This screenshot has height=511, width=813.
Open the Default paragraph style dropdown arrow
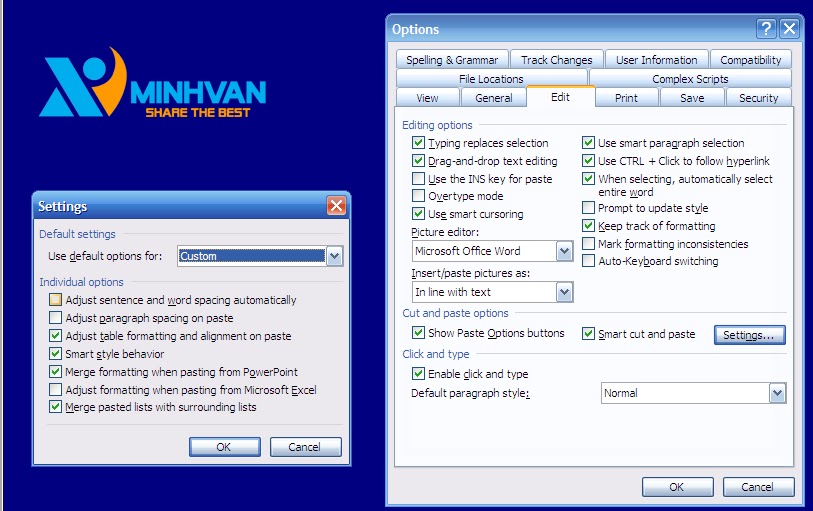(777, 393)
